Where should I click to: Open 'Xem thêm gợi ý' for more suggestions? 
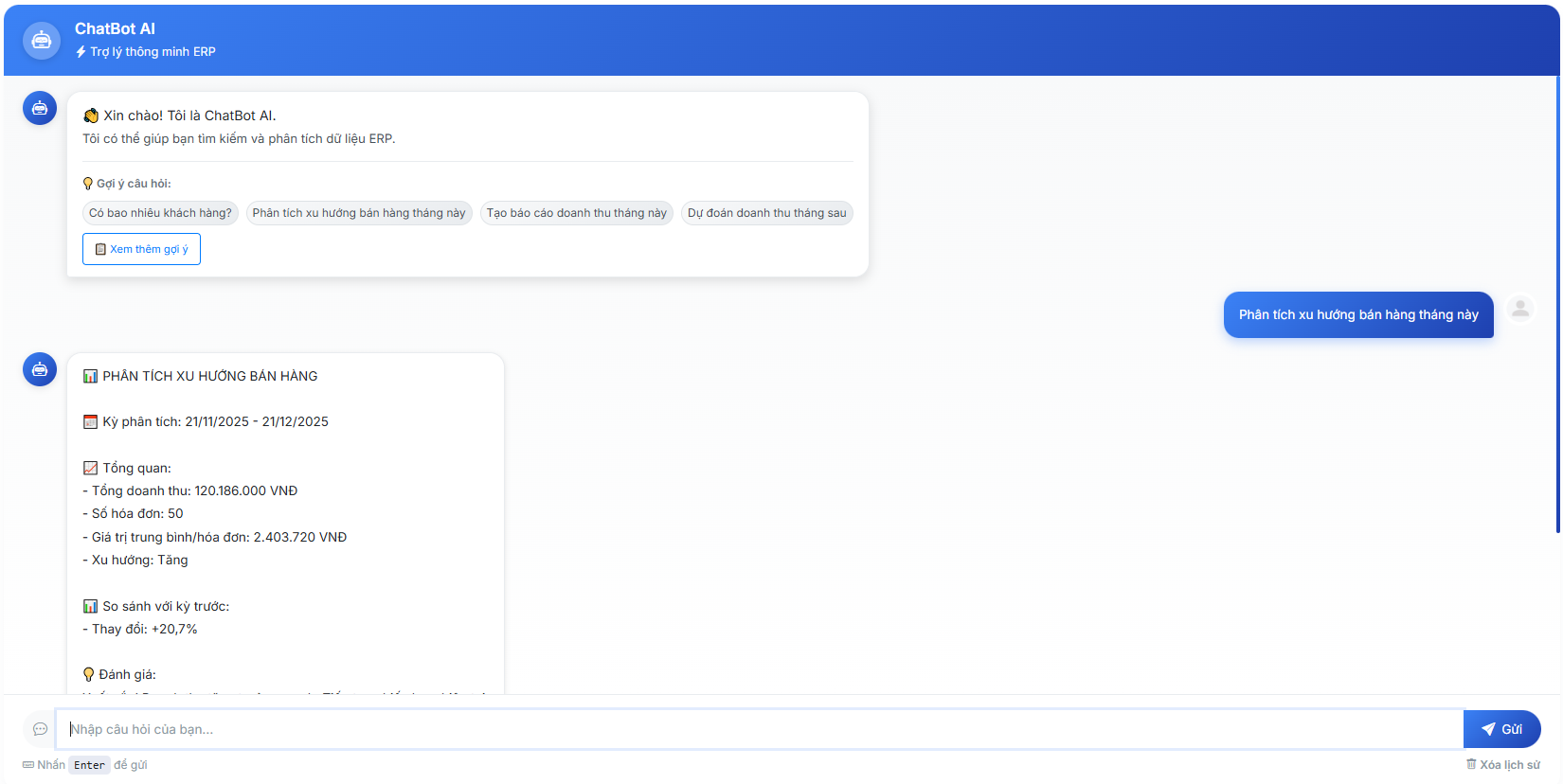(141, 249)
